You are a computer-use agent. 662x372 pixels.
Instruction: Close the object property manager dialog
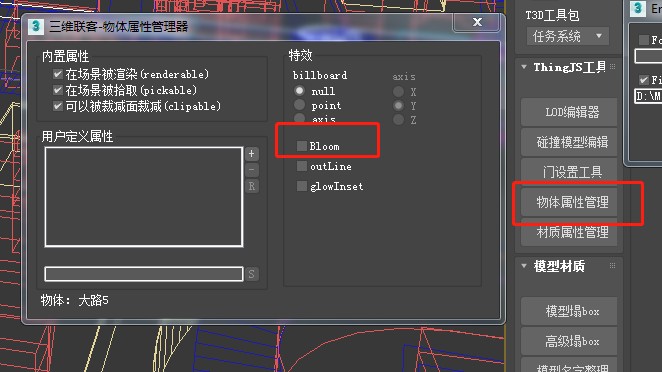pyautogui.click(x=477, y=22)
